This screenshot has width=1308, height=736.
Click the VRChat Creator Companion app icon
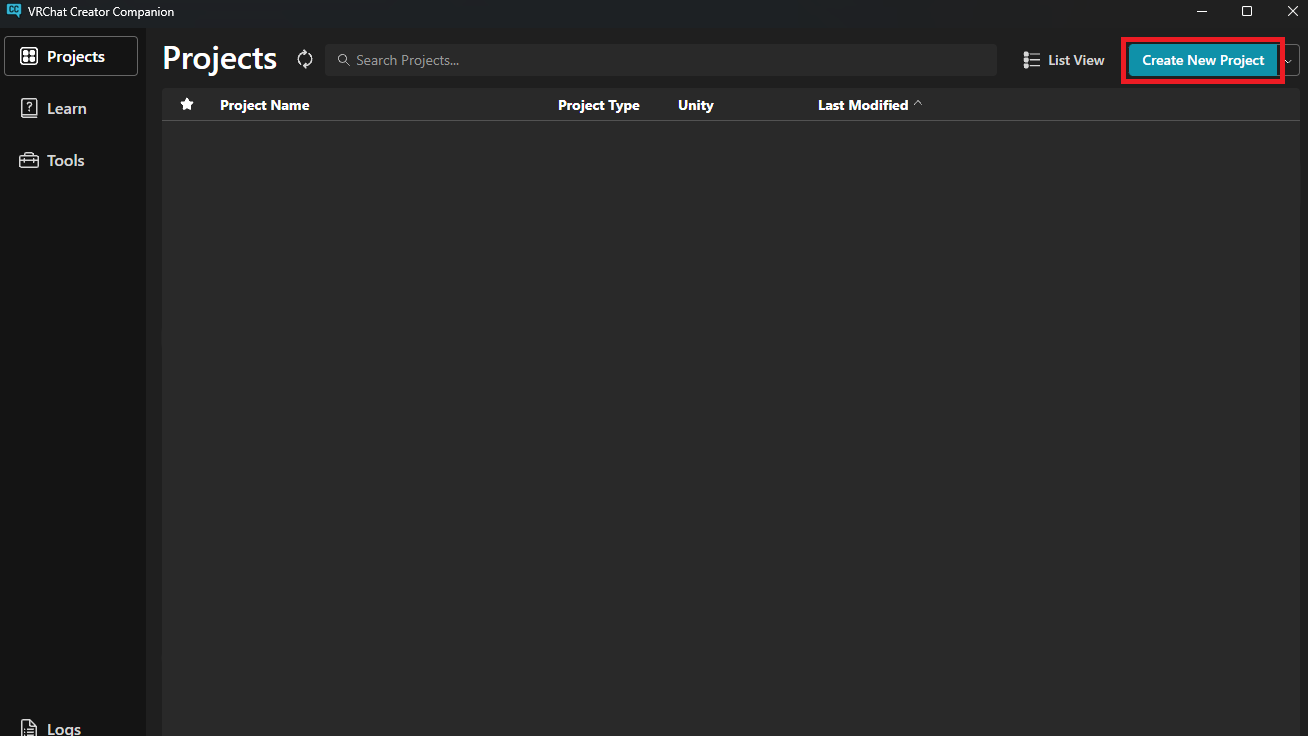[14, 11]
